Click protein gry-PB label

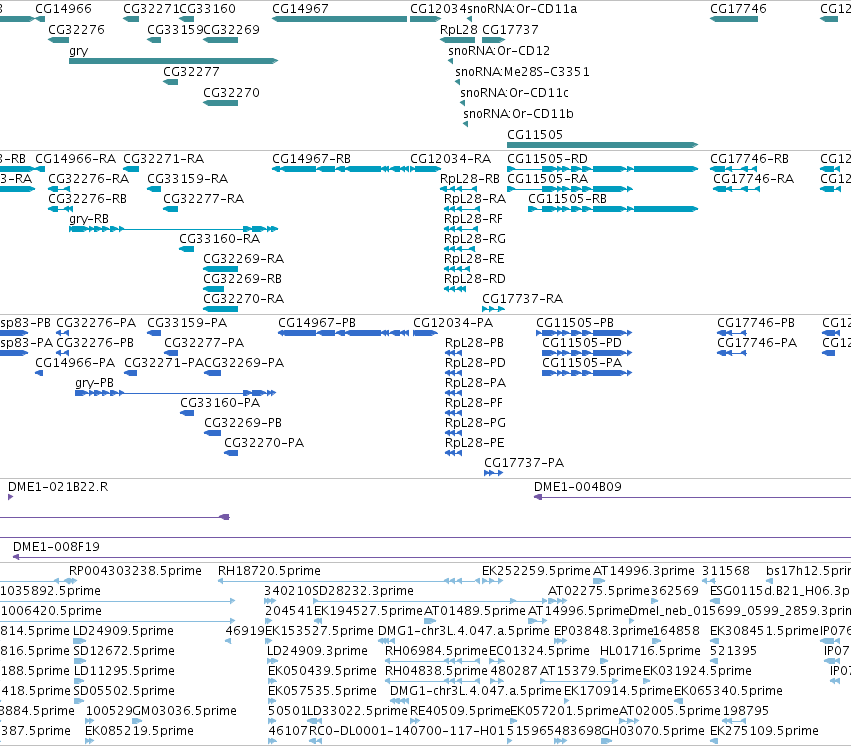94,384
